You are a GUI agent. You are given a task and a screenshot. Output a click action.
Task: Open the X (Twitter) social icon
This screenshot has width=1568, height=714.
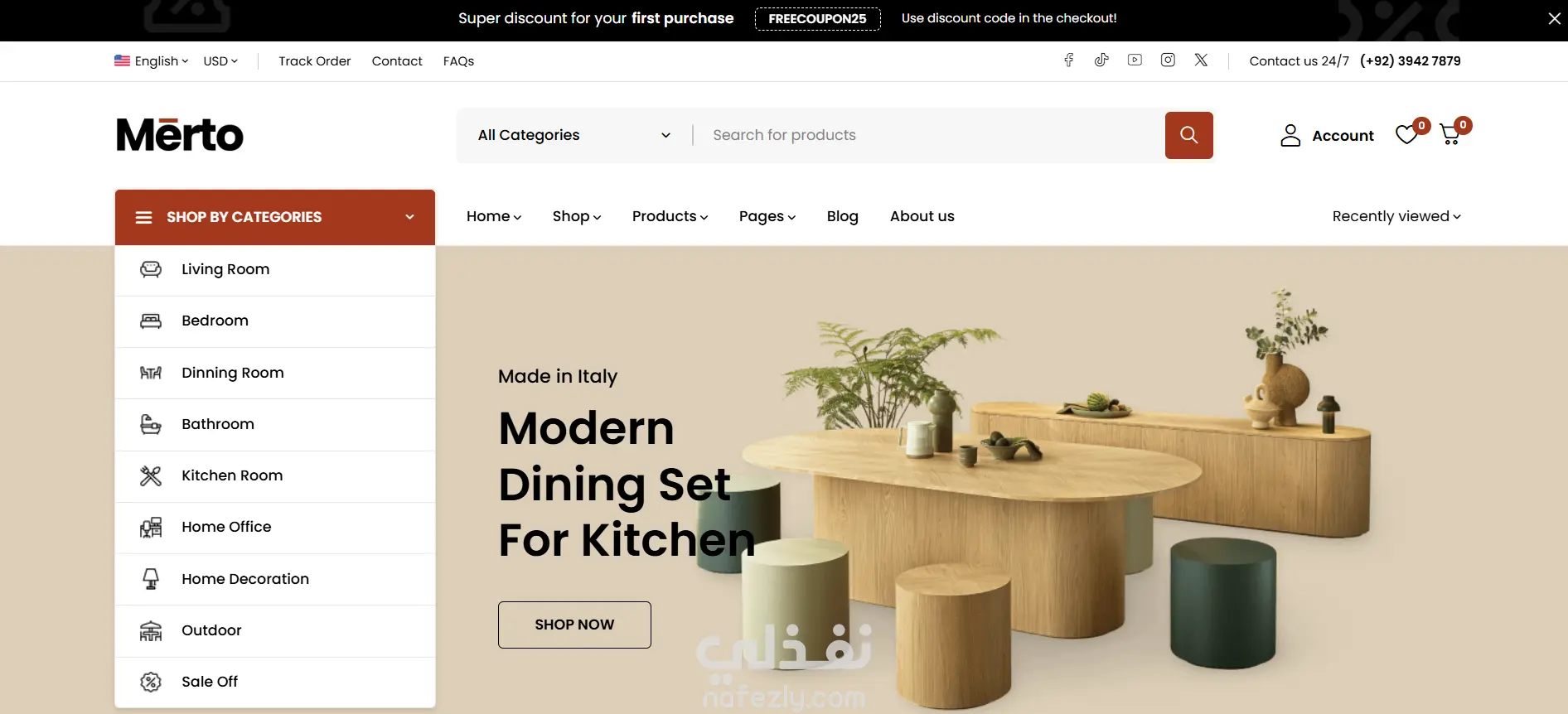1201,60
